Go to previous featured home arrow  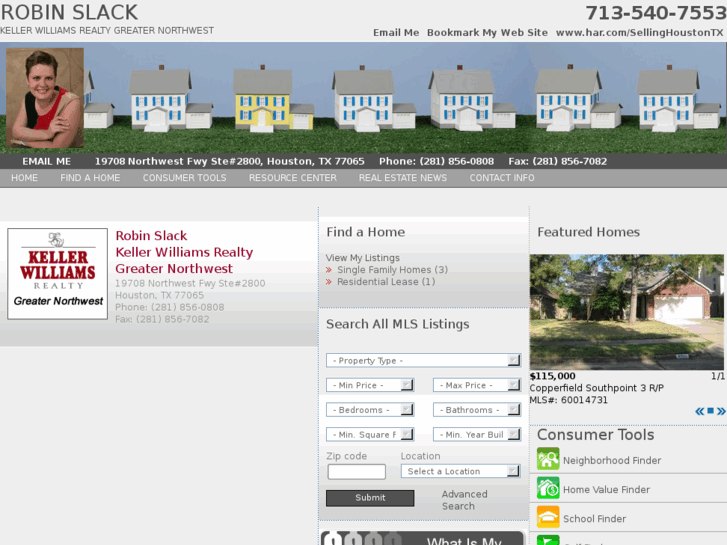(x=700, y=411)
